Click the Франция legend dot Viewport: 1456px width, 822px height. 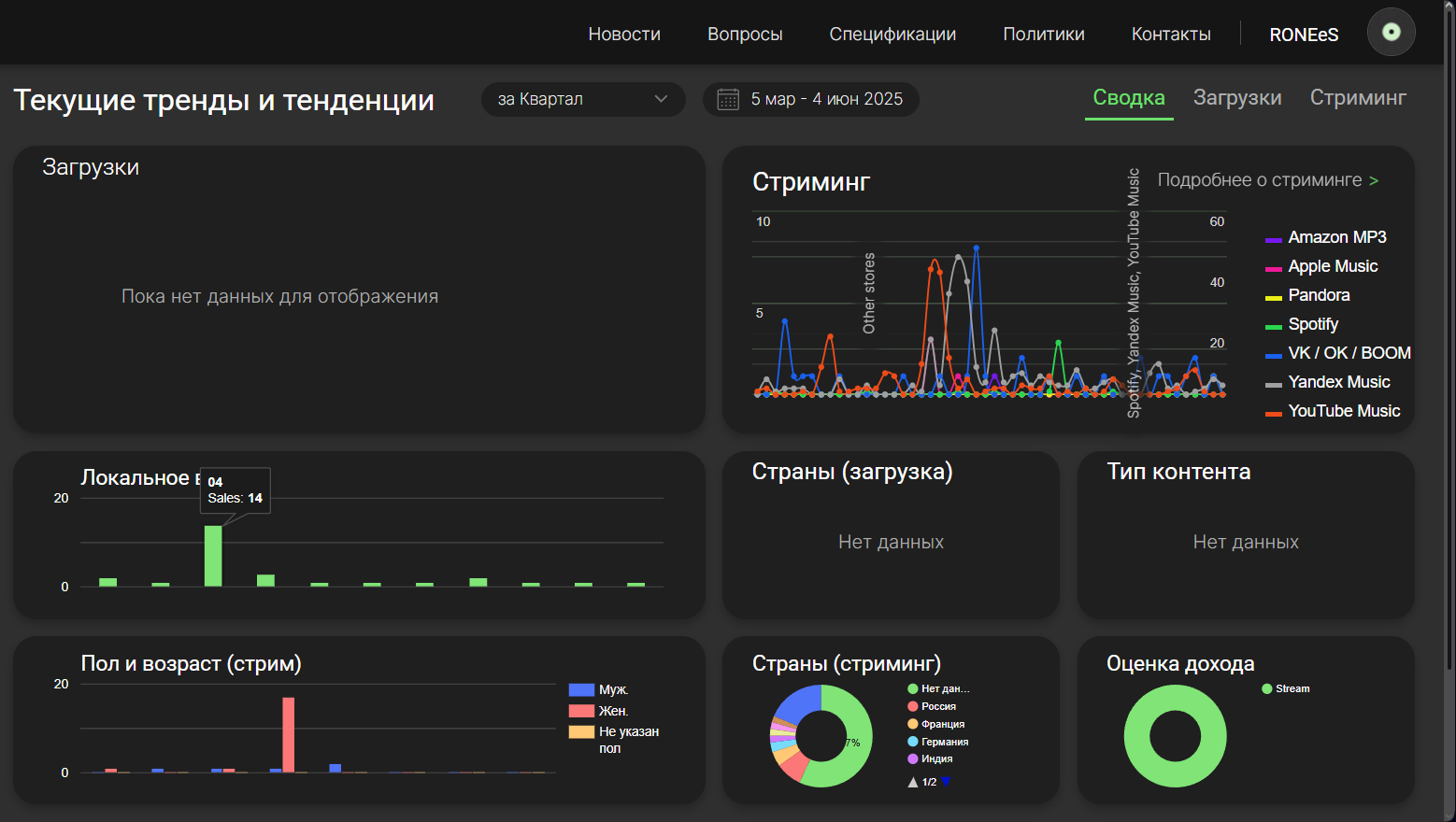(x=913, y=724)
